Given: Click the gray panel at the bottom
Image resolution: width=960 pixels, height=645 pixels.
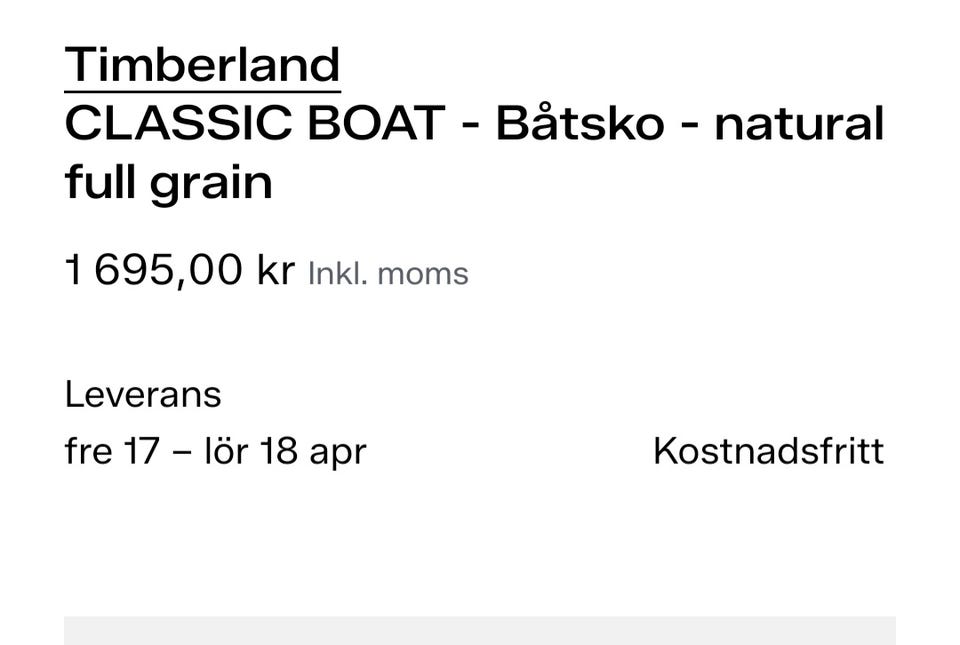Looking at the screenshot, I should click(x=480, y=630).
